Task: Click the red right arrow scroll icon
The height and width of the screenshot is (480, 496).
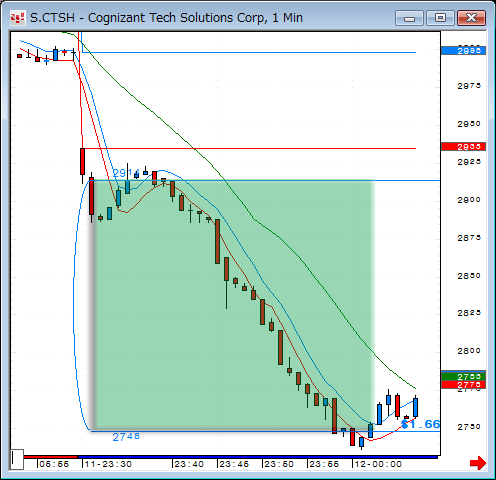Action: (x=478, y=463)
